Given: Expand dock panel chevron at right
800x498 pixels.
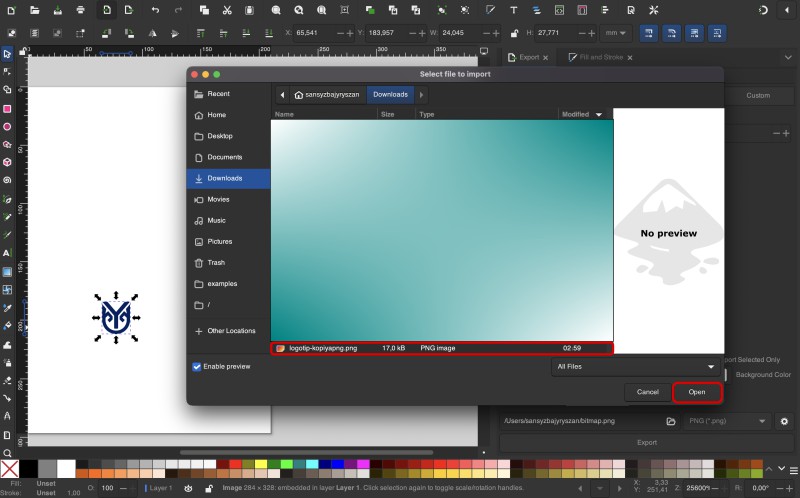Looking at the screenshot, I should tap(788, 57).
